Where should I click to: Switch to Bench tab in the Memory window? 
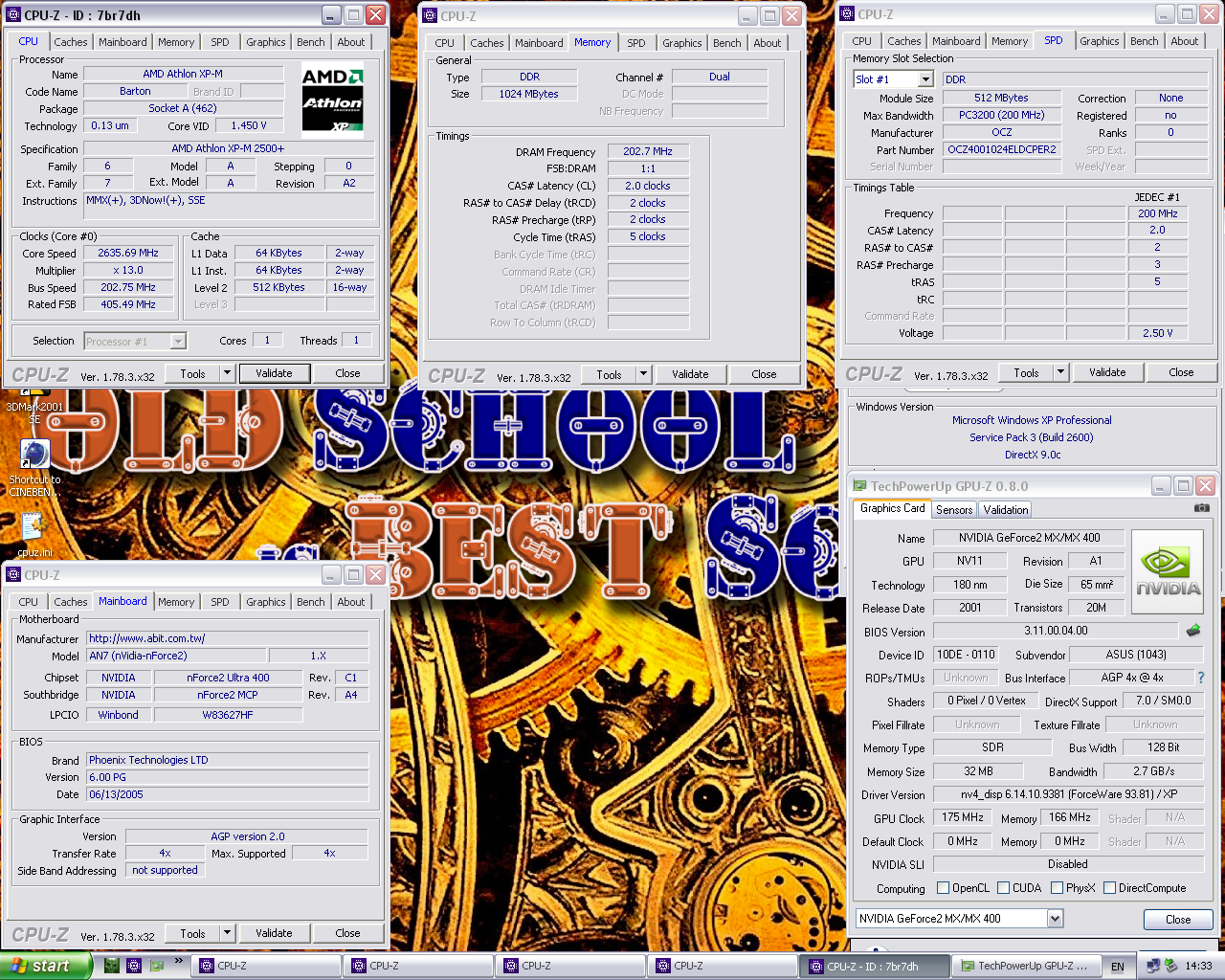(726, 43)
